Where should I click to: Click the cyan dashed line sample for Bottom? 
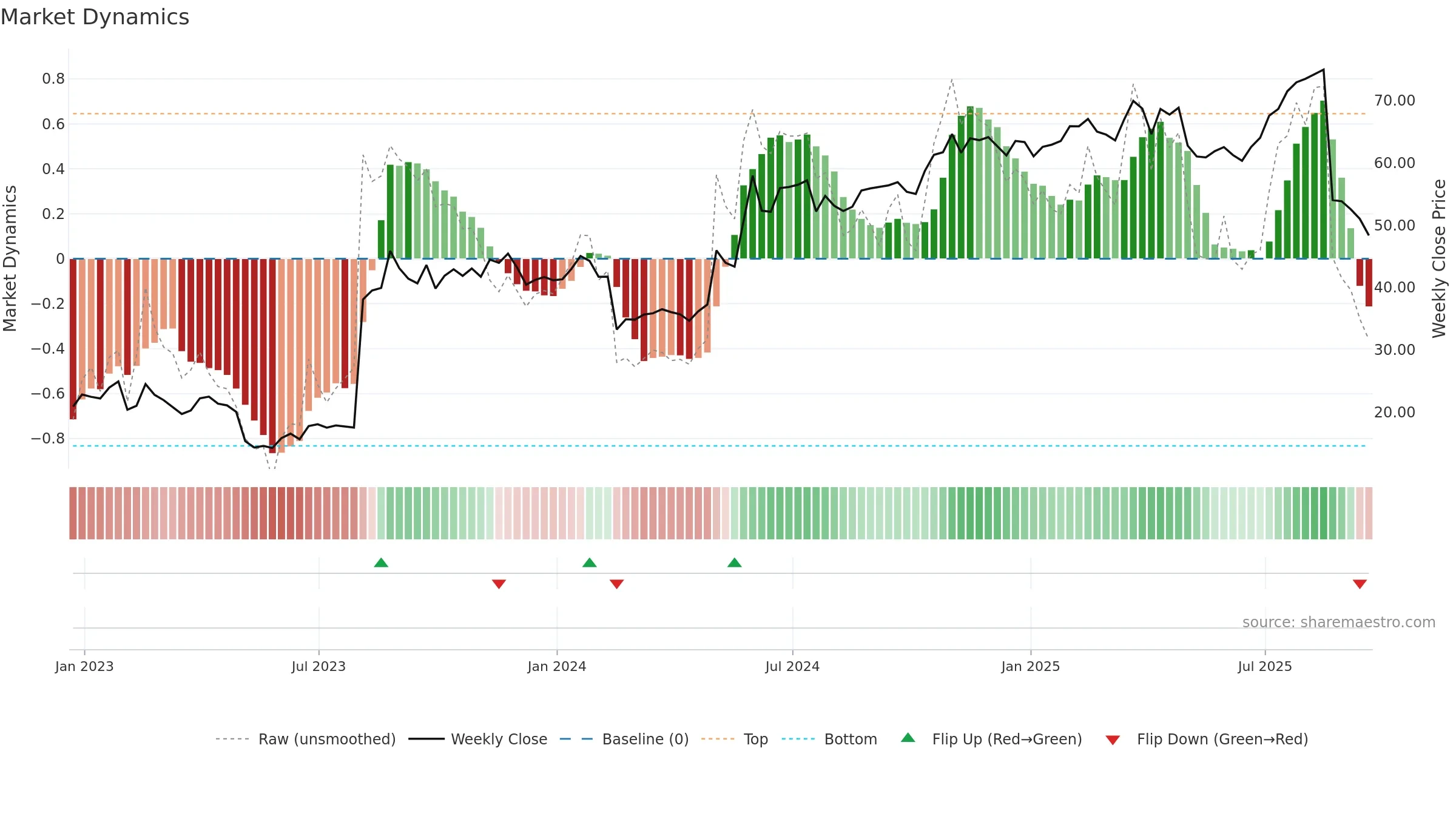tap(798, 739)
